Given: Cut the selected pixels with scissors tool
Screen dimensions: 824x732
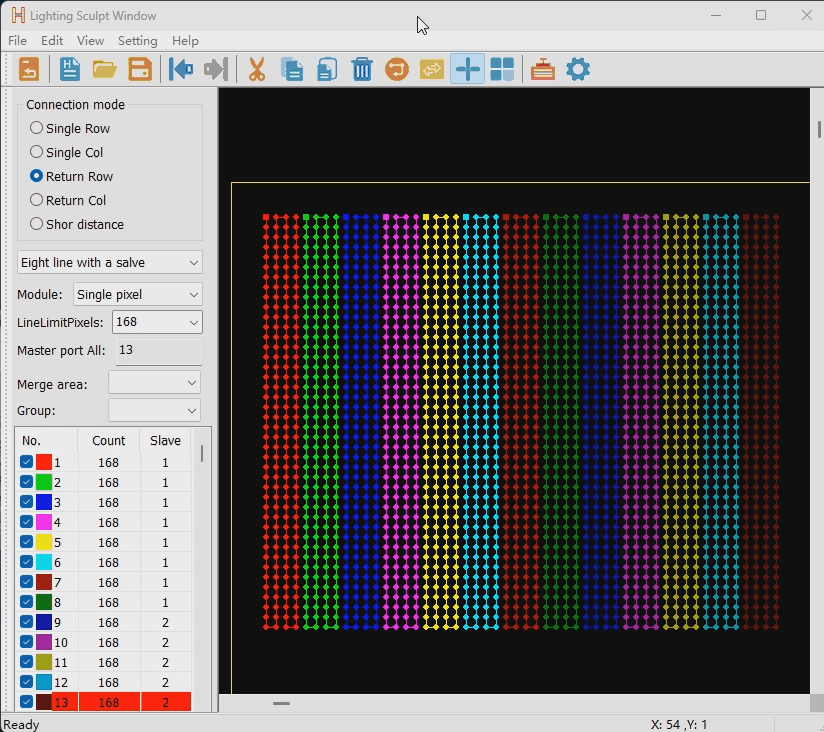Looking at the screenshot, I should (255, 69).
